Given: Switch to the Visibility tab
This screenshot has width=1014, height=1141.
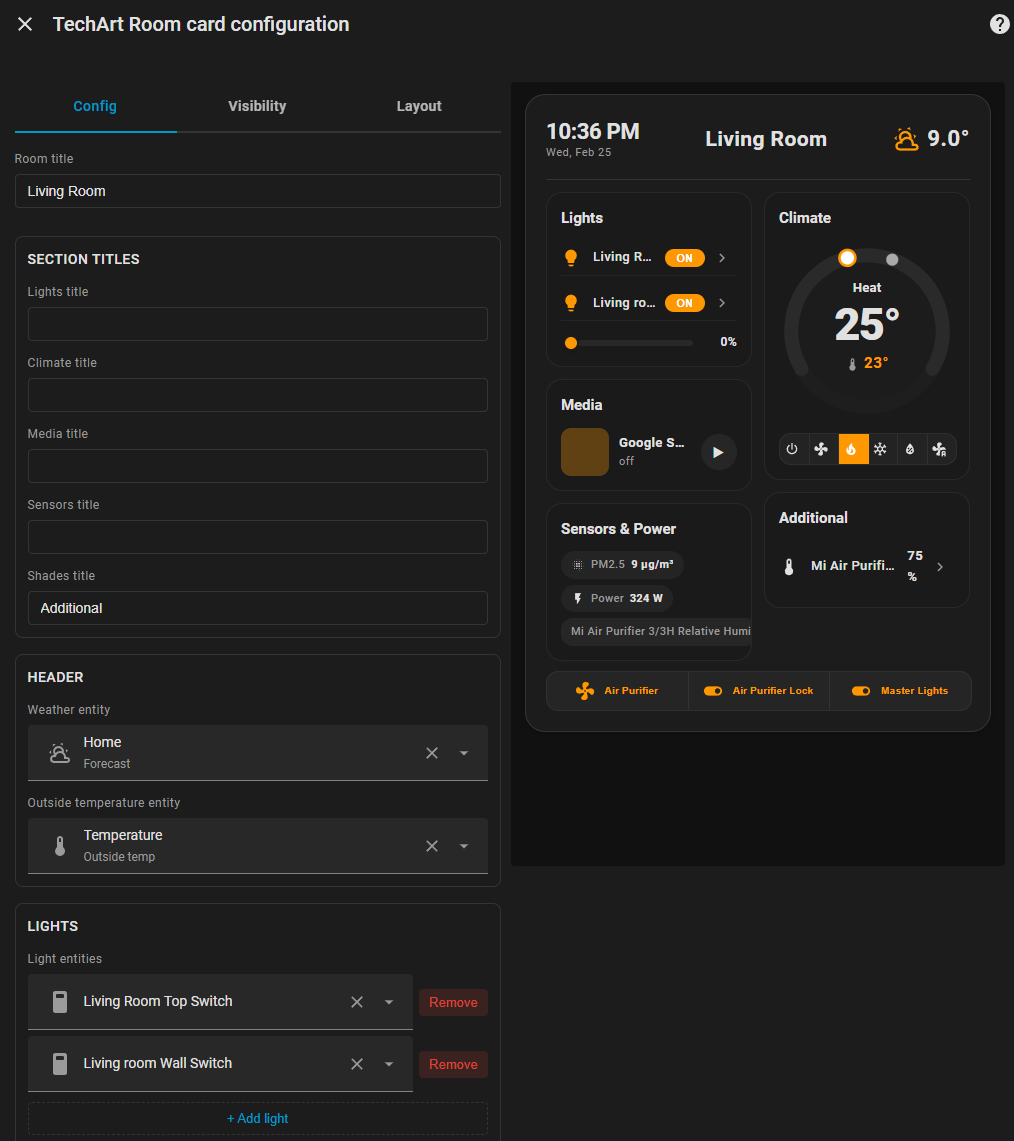Looking at the screenshot, I should [257, 106].
